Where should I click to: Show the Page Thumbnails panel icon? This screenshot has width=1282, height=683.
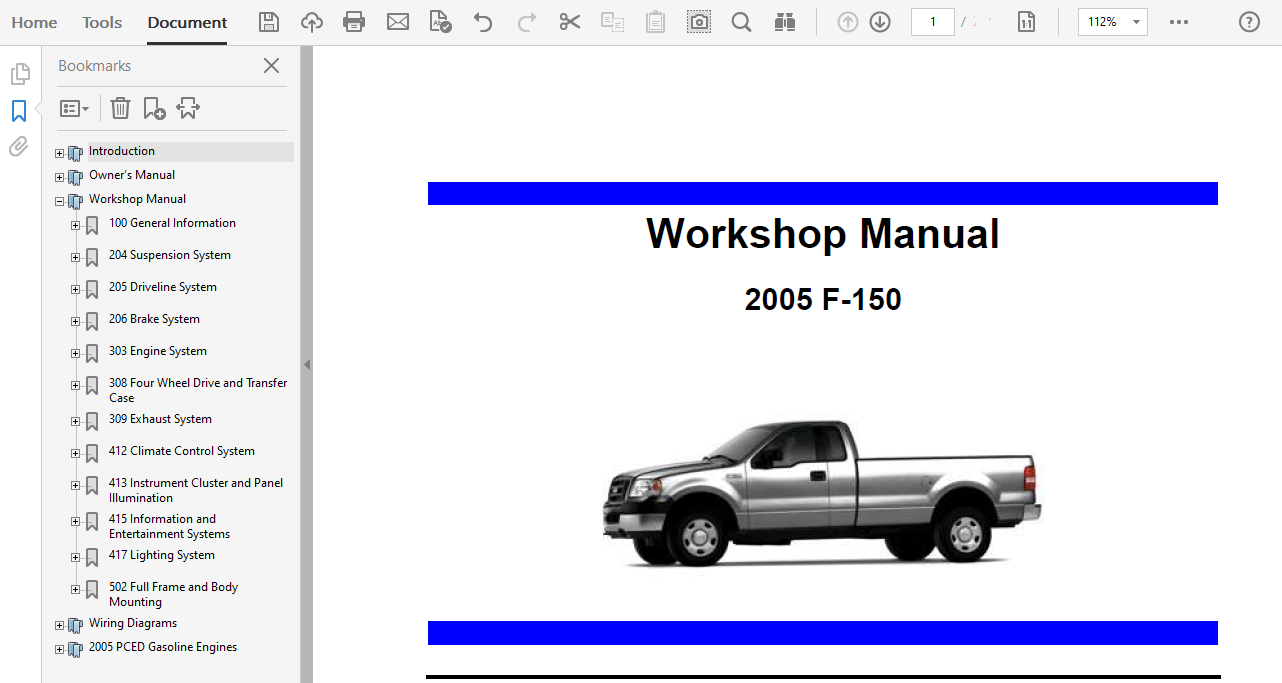(x=19, y=74)
